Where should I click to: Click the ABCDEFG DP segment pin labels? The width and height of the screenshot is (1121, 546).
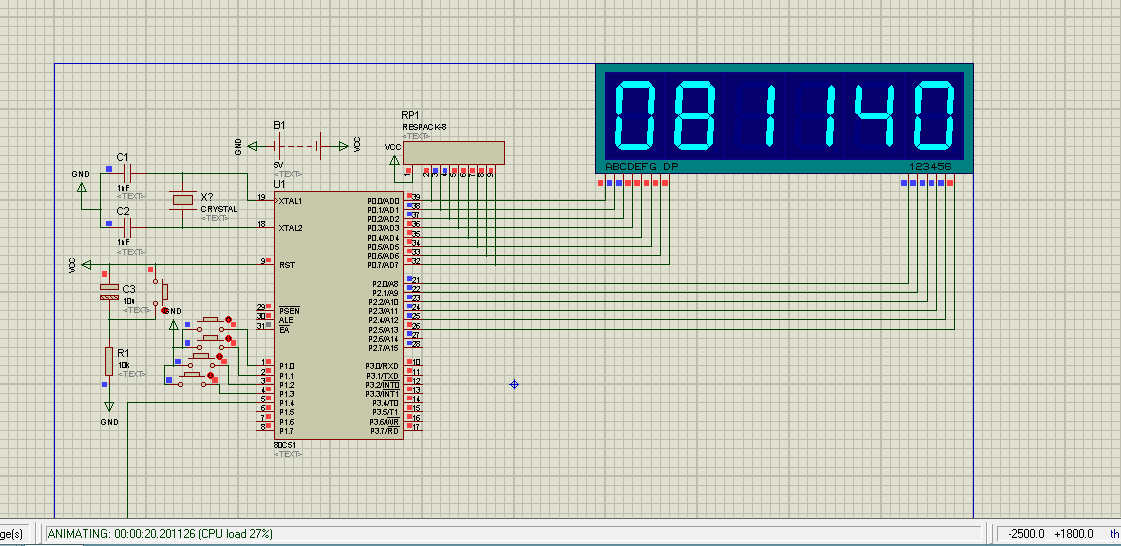click(641, 167)
